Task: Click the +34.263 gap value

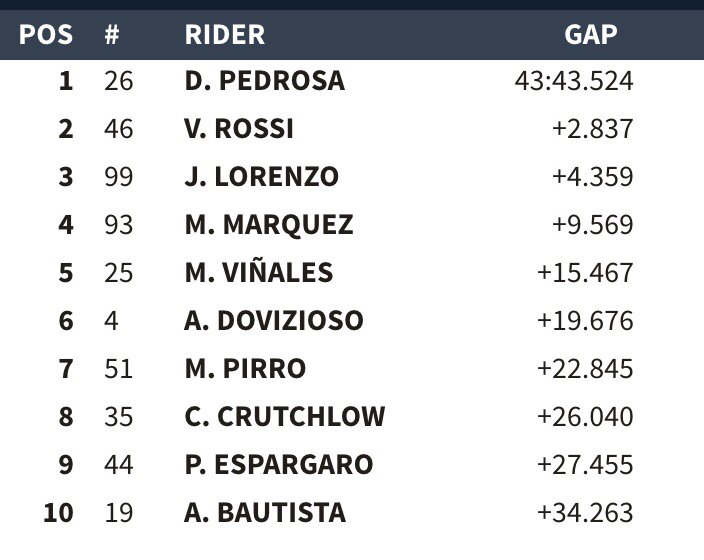Action: click(x=585, y=513)
